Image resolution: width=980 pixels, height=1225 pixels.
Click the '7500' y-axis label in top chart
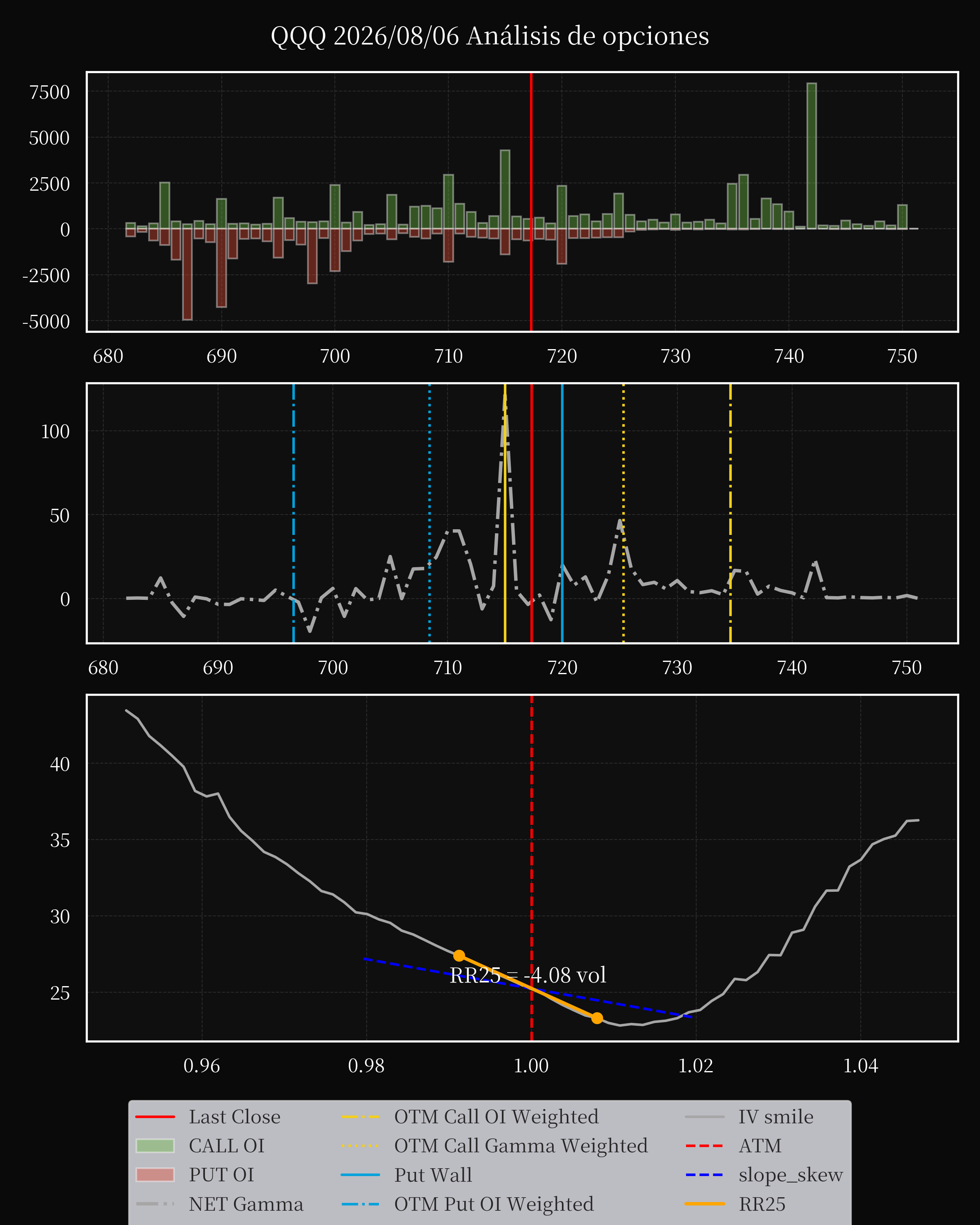click(49, 92)
